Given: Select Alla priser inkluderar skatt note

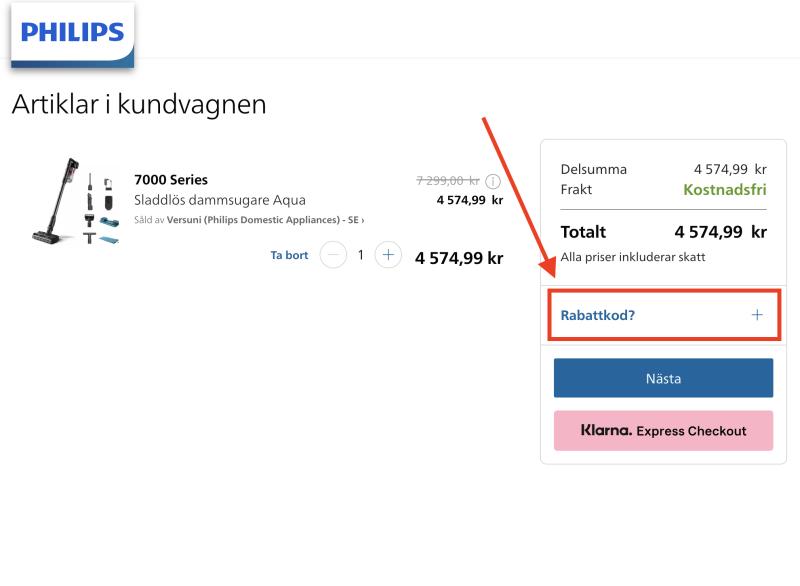Looking at the screenshot, I should pos(633,257).
